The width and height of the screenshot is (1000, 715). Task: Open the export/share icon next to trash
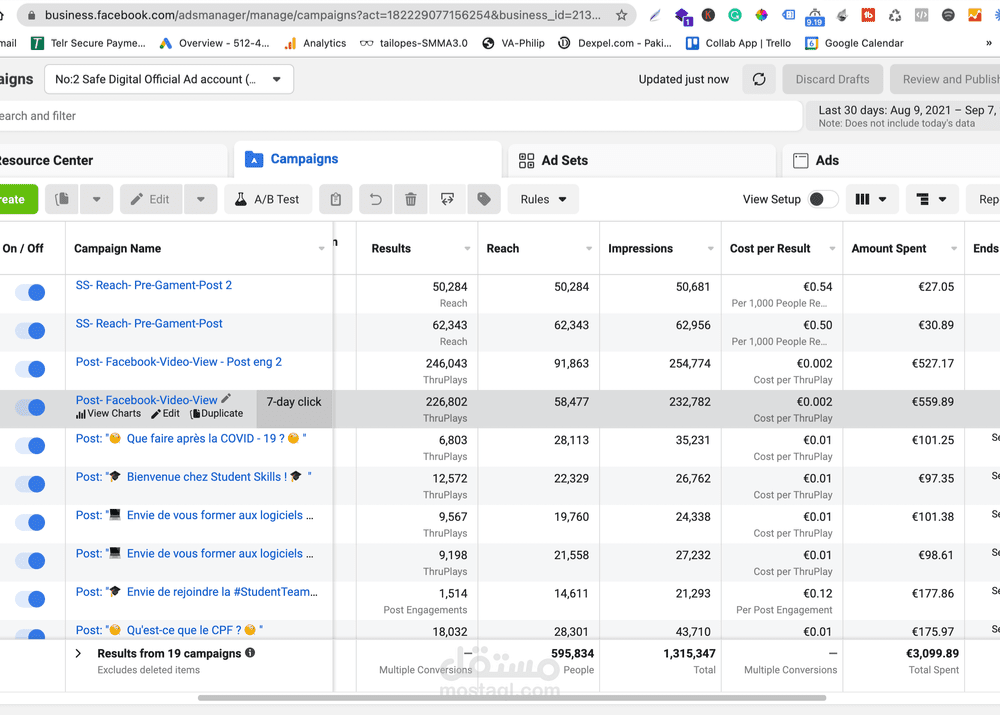click(447, 199)
